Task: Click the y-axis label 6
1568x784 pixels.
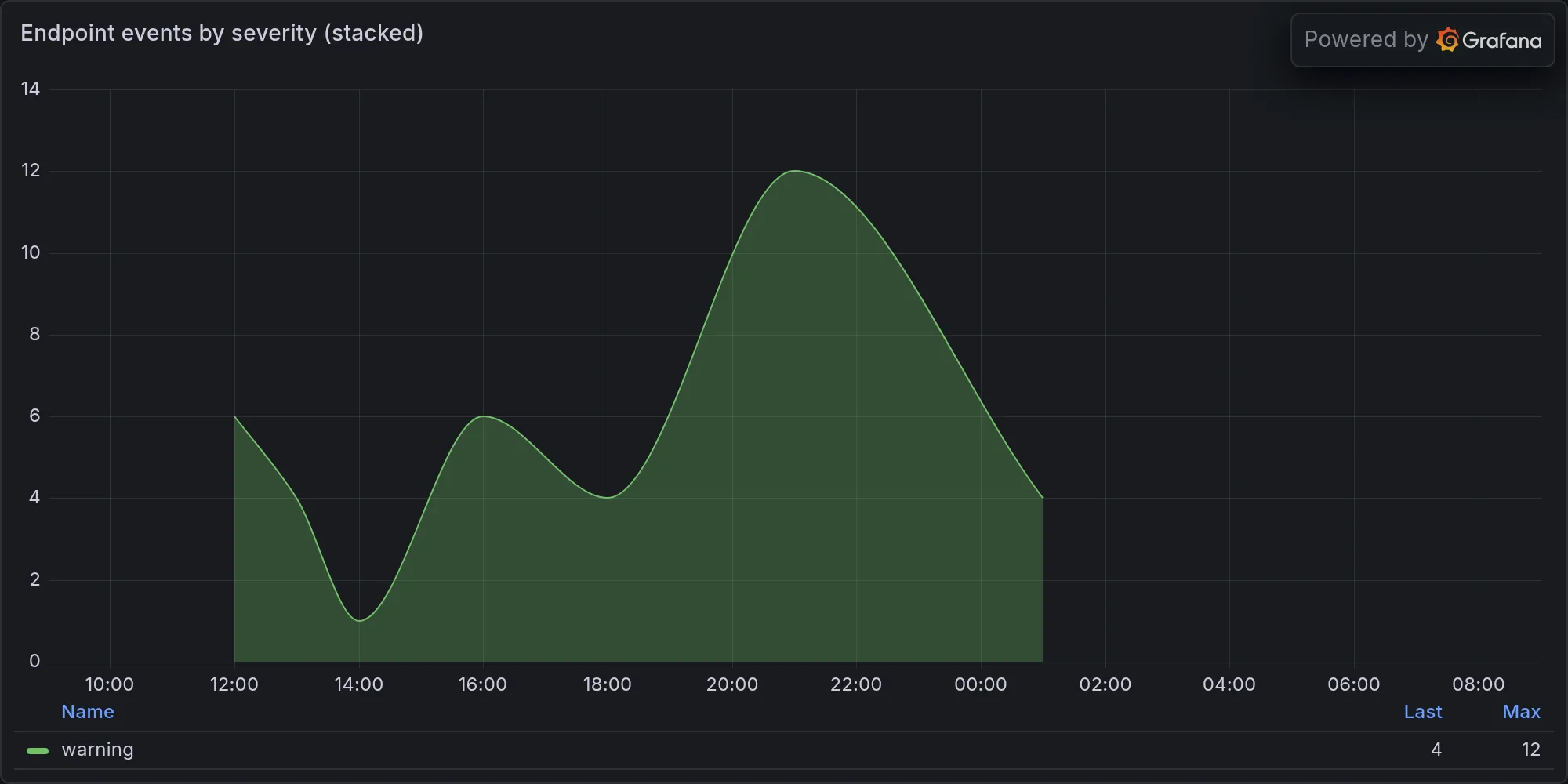Action: [x=34, y=416]
